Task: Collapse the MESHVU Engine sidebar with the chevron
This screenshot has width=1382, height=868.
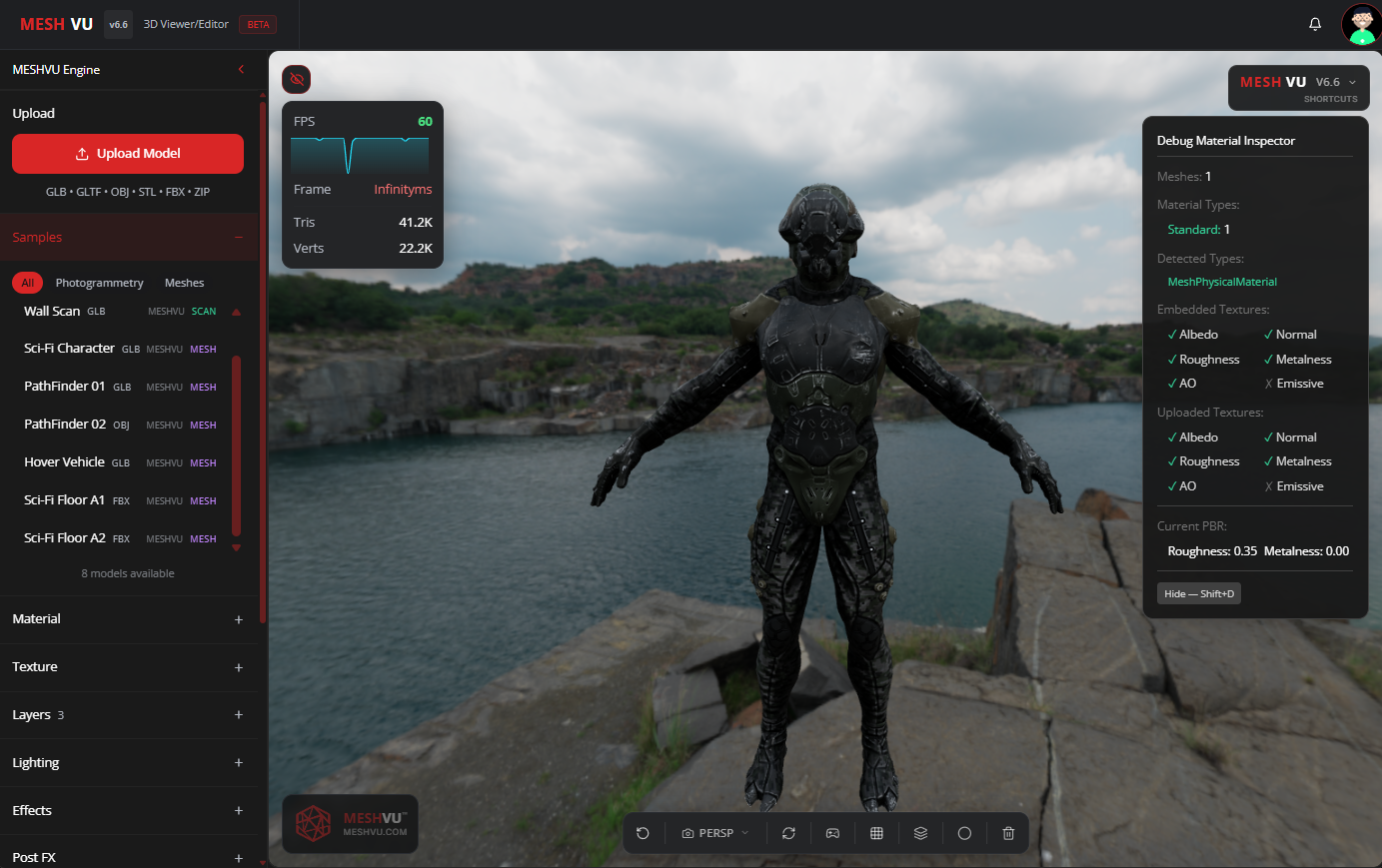Action: click(x=241, y=70)
